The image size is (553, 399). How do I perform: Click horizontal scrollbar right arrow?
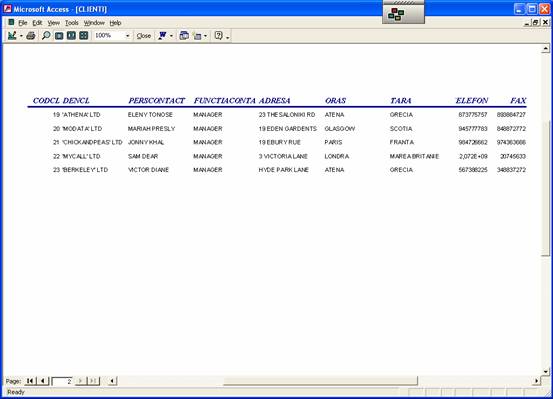pos(536,381)
